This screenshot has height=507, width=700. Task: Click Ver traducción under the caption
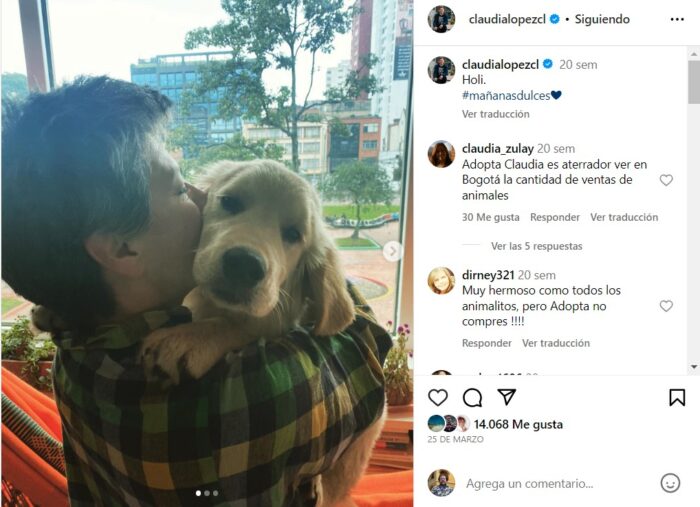point(496,114)
